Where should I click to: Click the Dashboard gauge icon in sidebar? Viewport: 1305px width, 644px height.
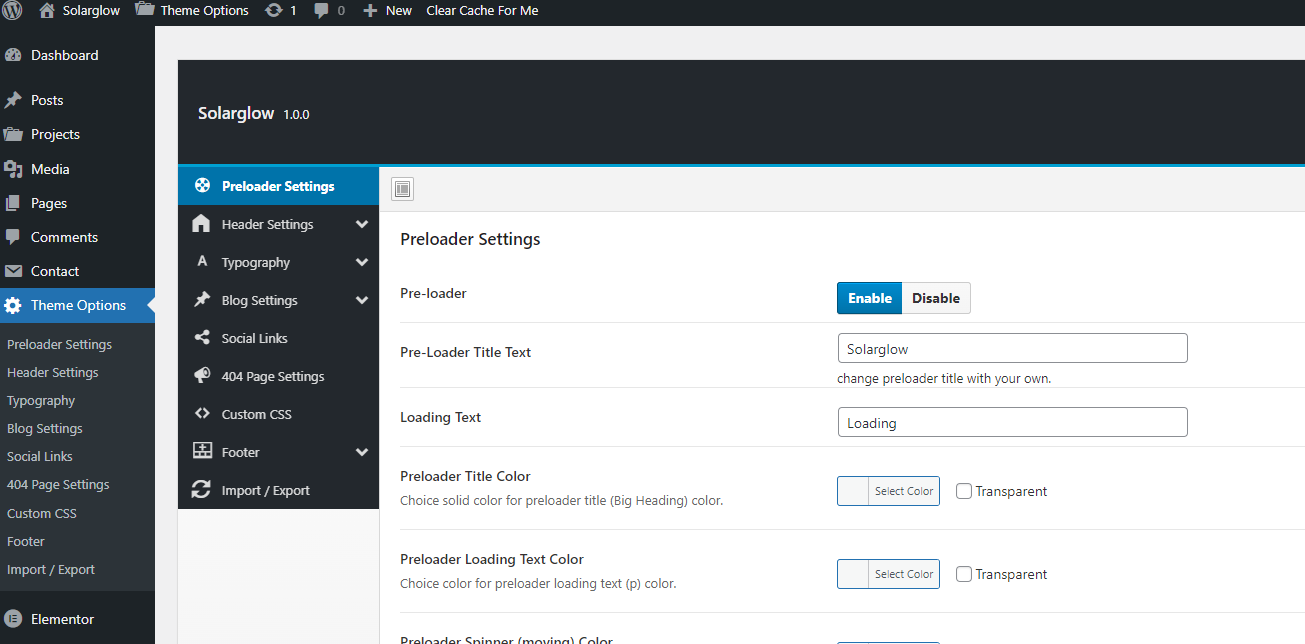13,55
